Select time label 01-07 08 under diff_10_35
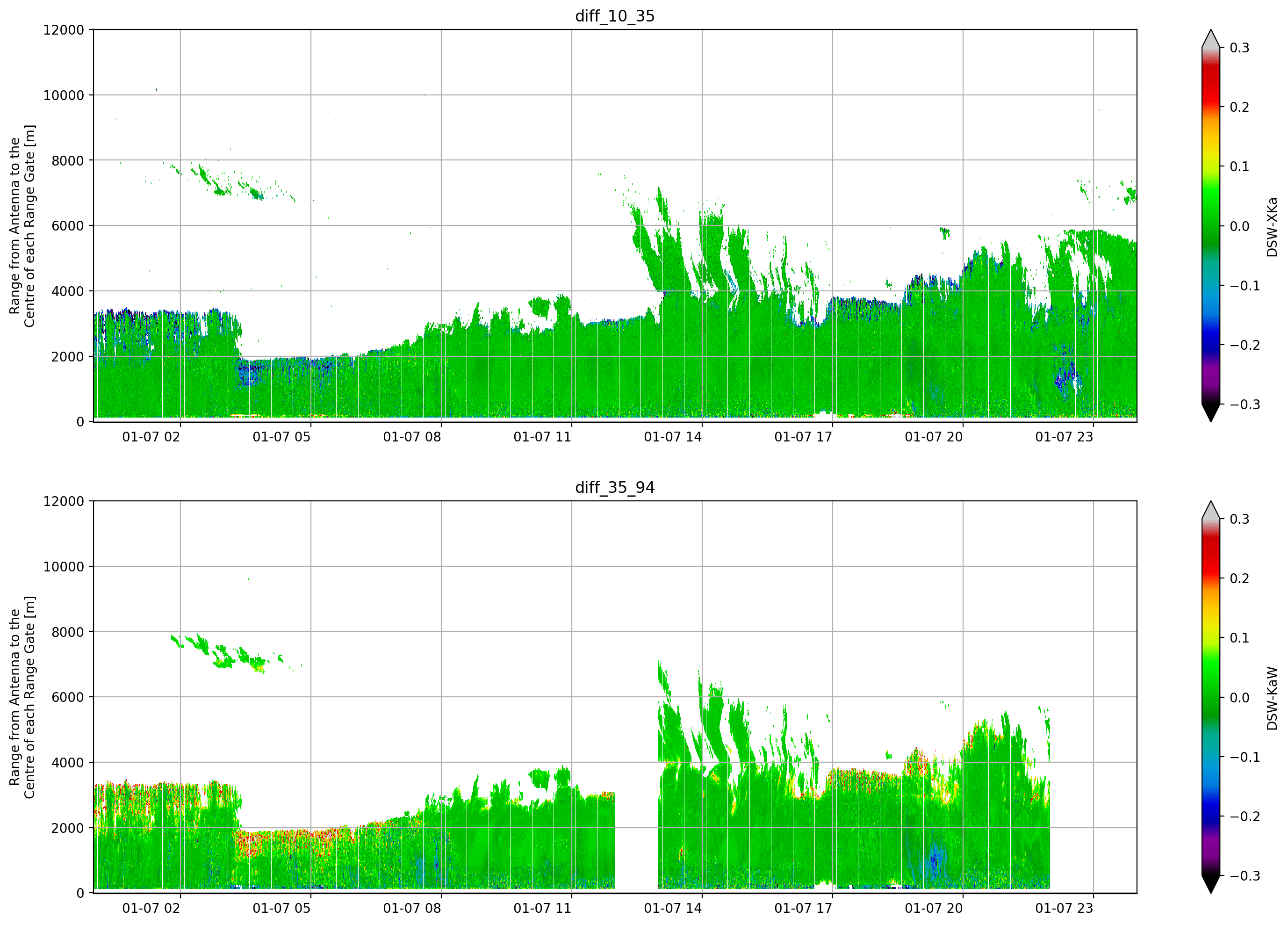 pyautogui.click(x=412, y=437)
